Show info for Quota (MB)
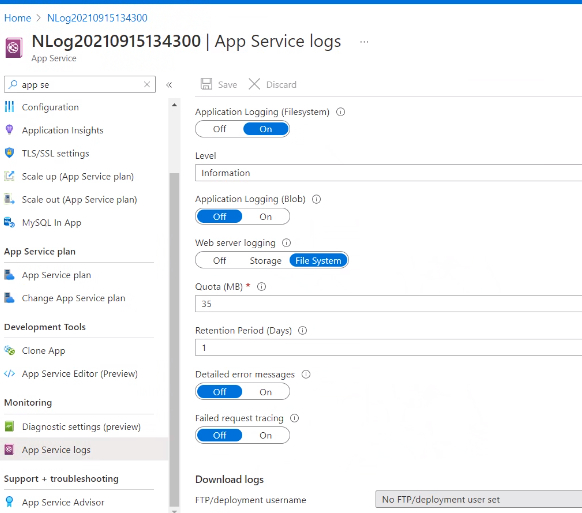Image resolution: width=582 pixels, height=513 pixels. point(261,287)
